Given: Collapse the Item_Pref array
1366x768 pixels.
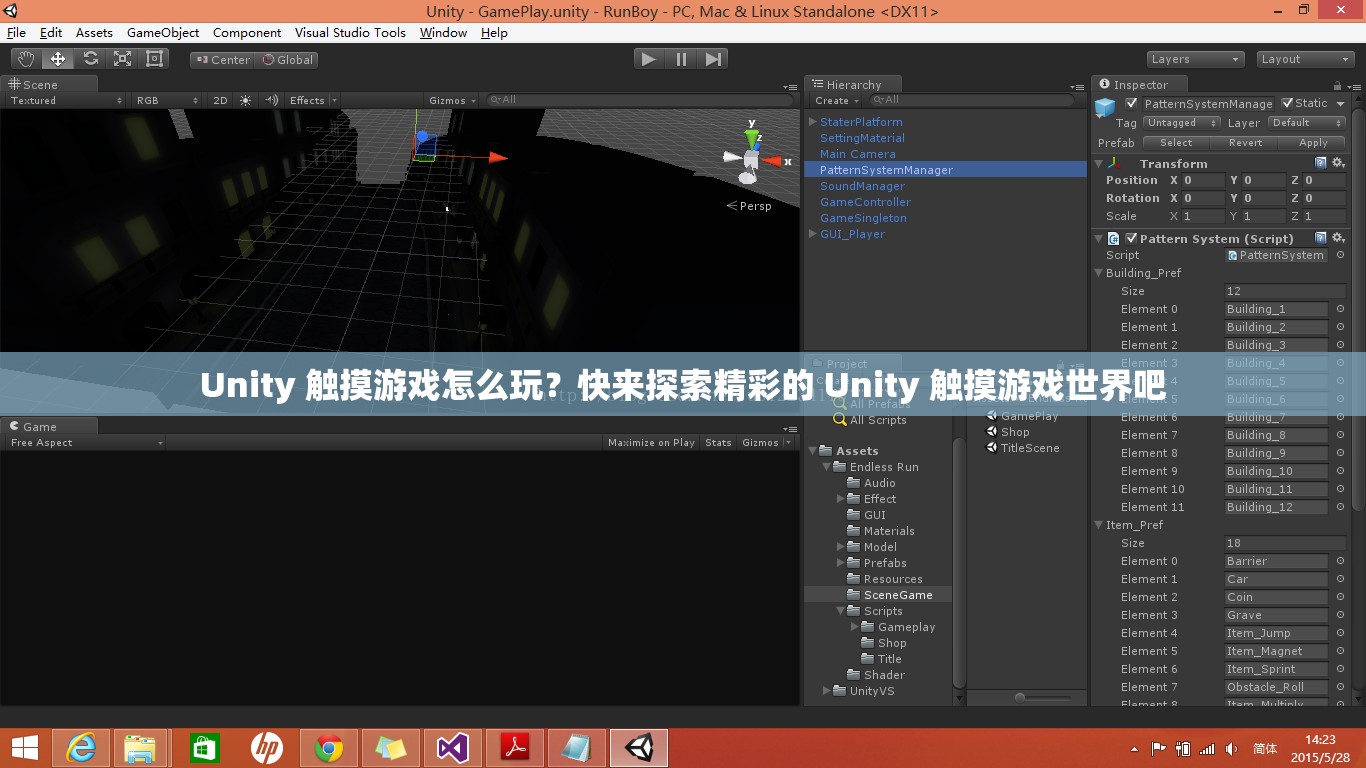Looking at the screenshot, I should 1099,525.
